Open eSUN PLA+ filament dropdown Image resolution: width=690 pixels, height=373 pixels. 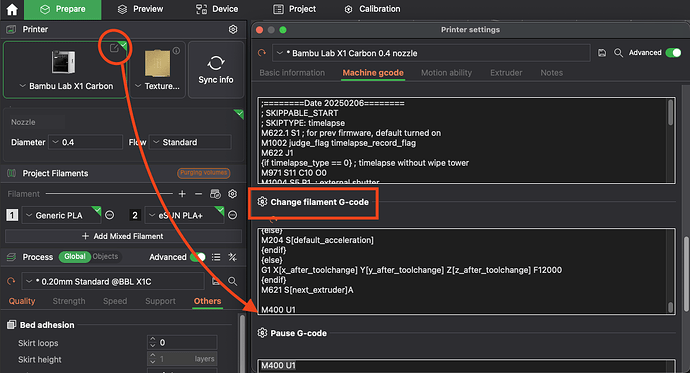coord(184,215)
